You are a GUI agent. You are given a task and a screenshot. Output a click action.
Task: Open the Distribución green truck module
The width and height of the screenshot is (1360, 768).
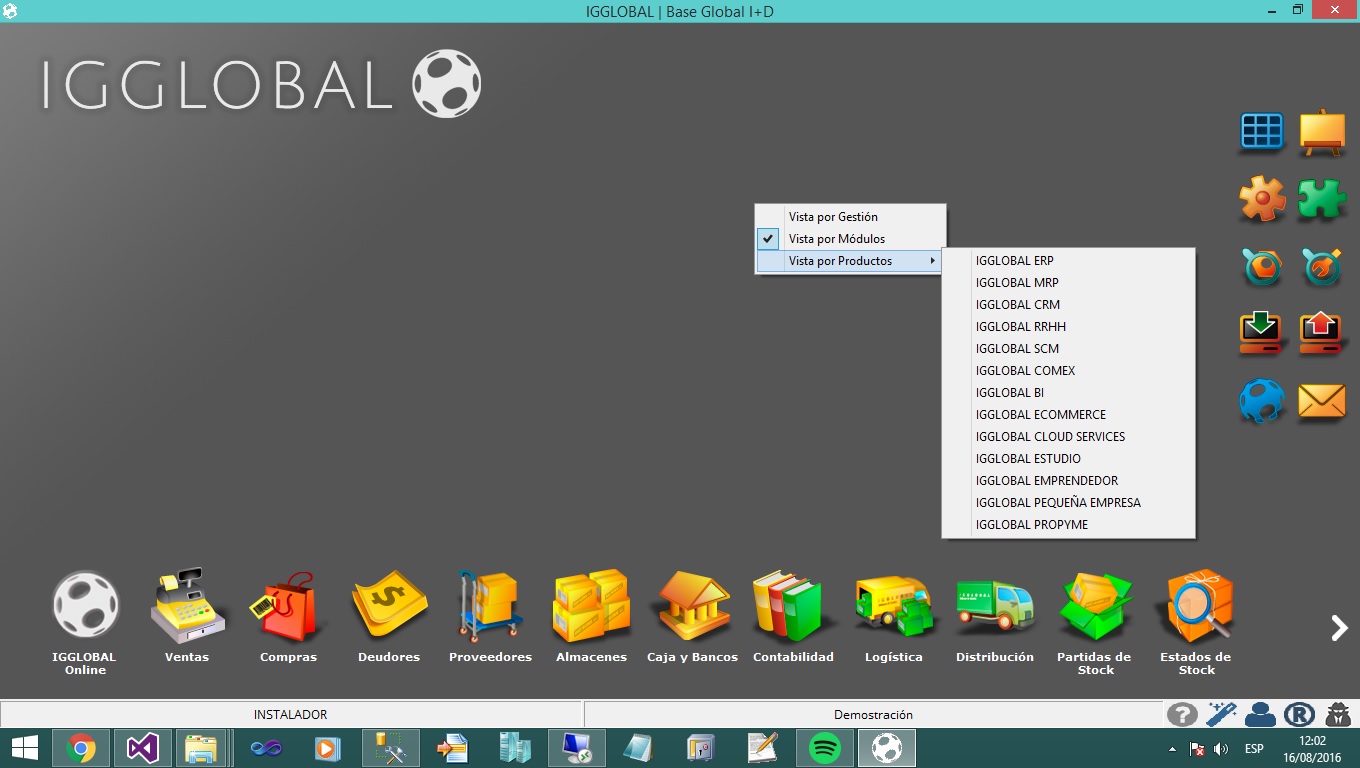[x=995, y=615]
